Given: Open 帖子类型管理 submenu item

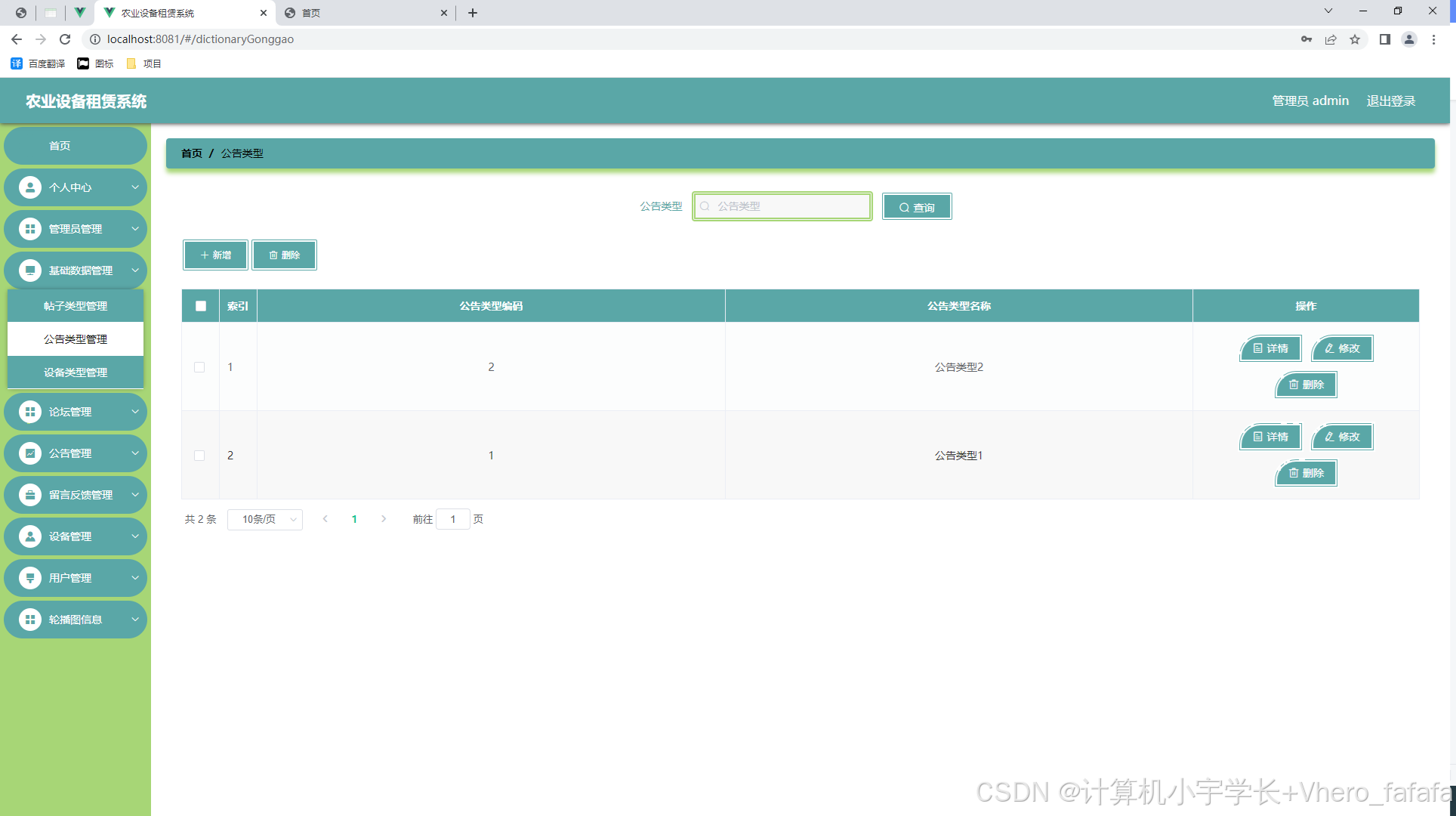Looking at the screenshot, I should coord(76,306).
